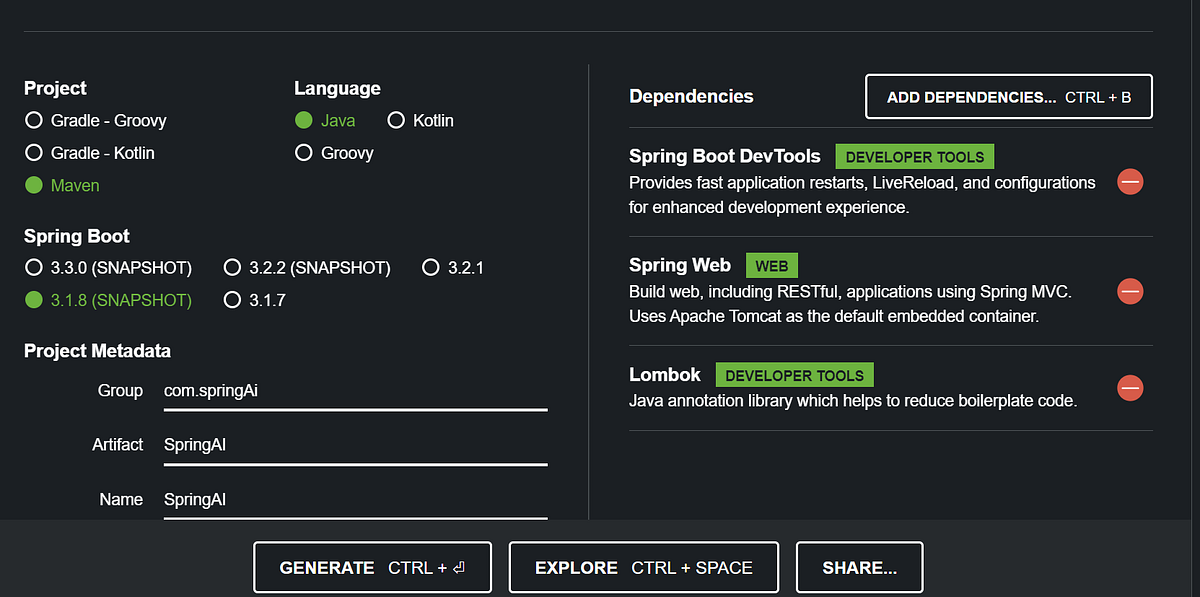1200x597 pixels.
Task: Edit the Artifact input field
Action: coord(355,445)
